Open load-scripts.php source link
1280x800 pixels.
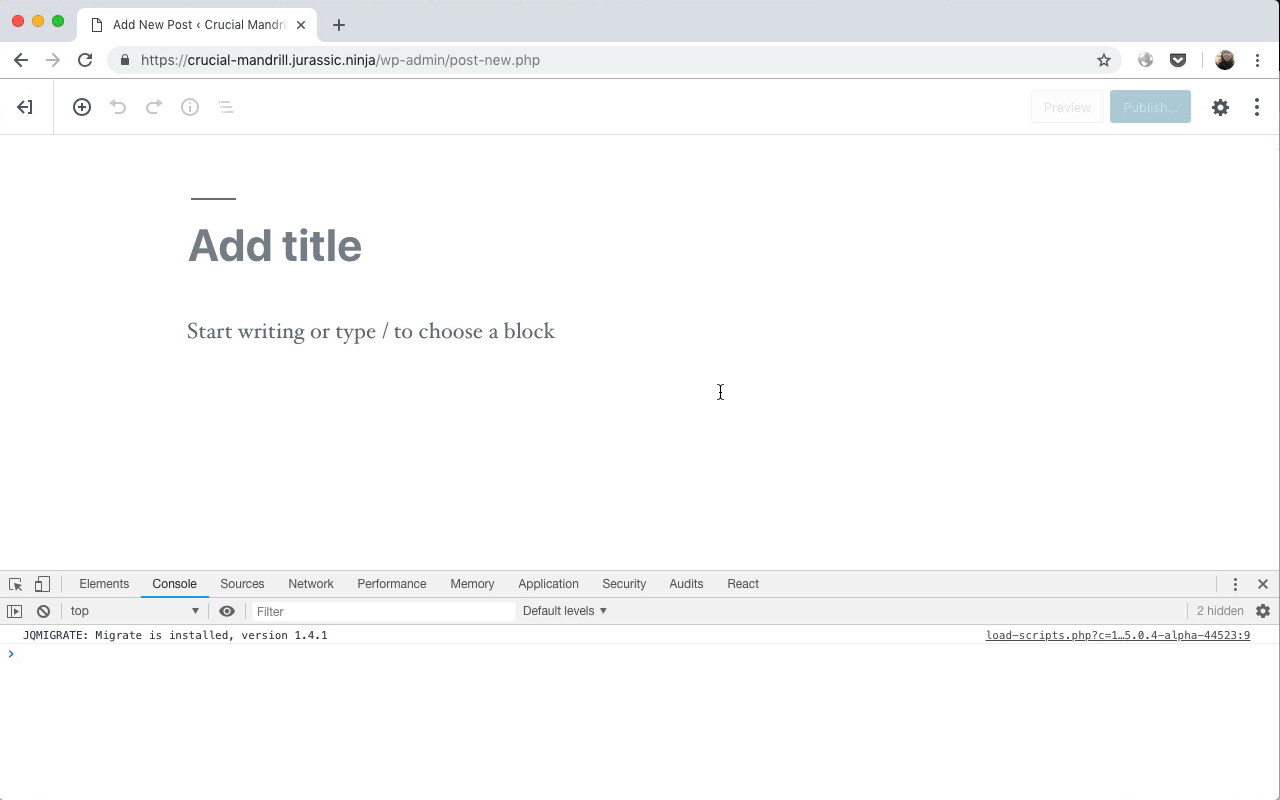(x=1118, y=635)
